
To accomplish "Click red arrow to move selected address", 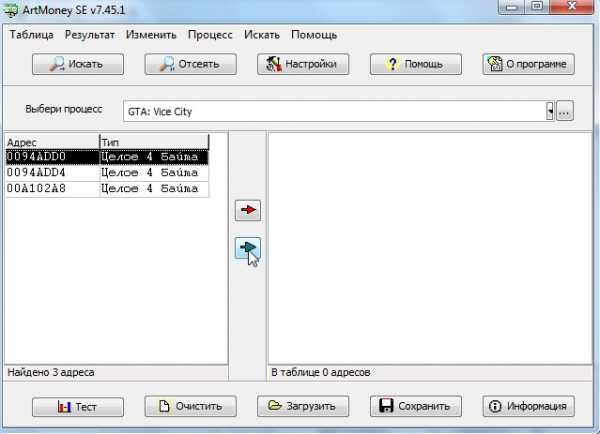I will coord(248,210).
